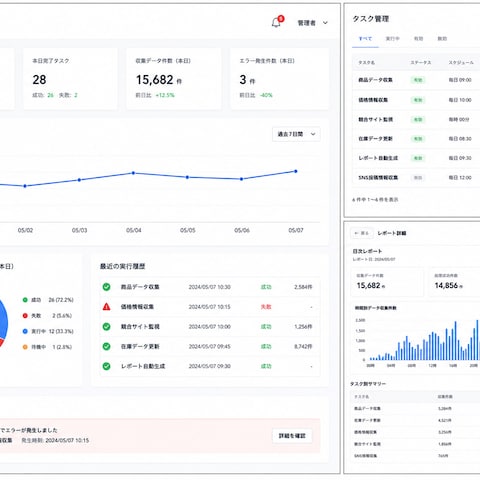
Task: Click the 無効 status badge for SNS投稿情報収集
Action: [x=418, y=178]
